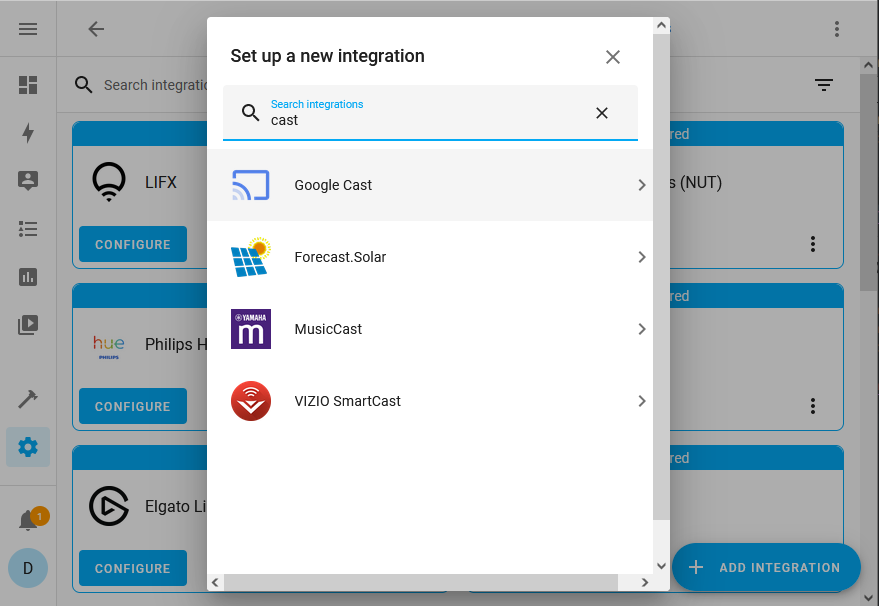Open menu for the NUT integration card
This screenshot has width=879, height=606.
click(x=812, y=244)
